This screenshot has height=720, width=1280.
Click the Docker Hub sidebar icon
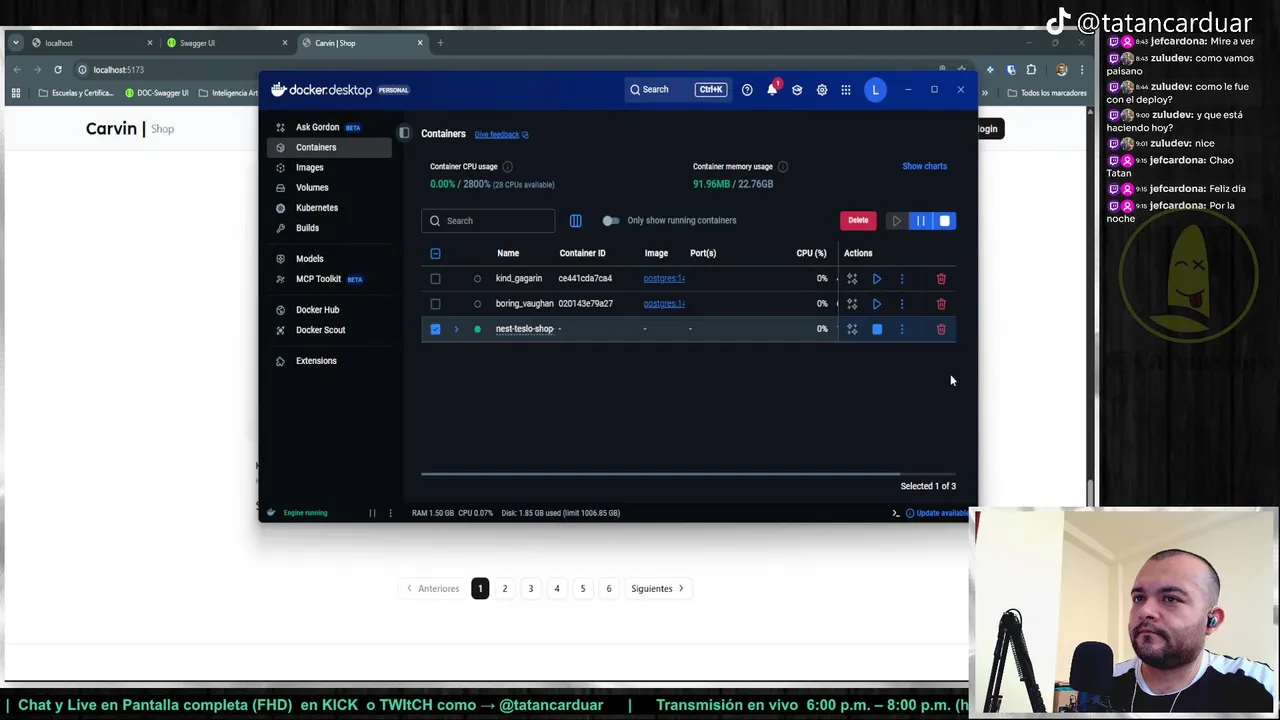280,310
